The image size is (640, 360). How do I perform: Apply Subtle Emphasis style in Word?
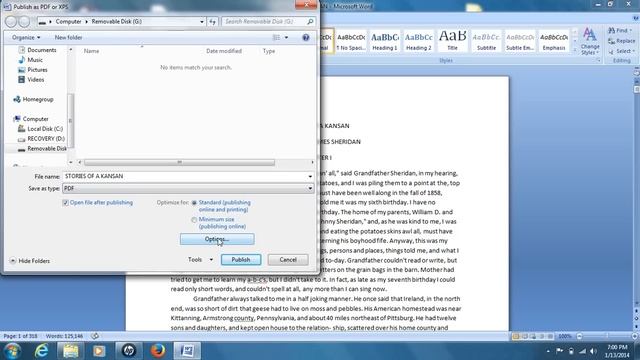(x=520, y=41)
